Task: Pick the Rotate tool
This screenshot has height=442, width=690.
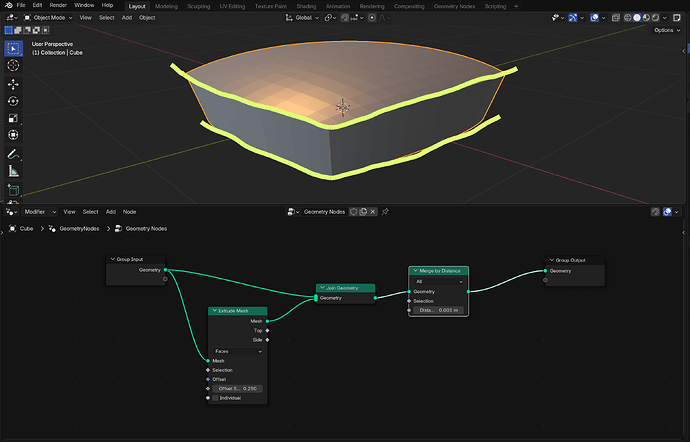Action: point(13,101)
